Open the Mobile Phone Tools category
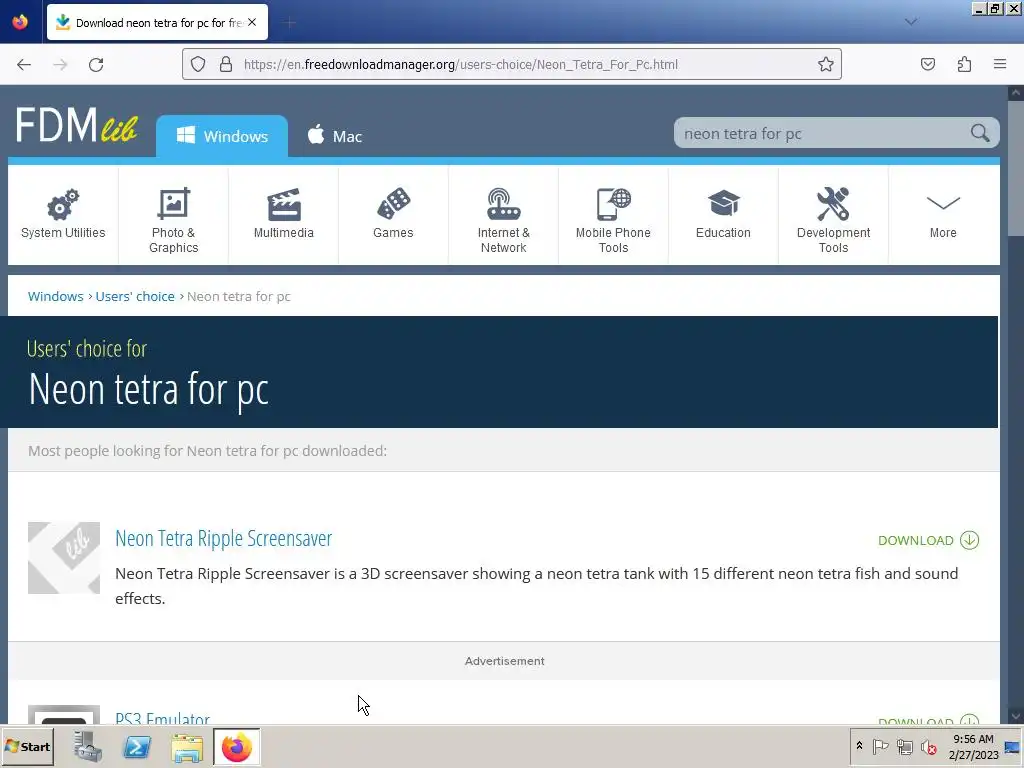Image resolution: width=1024 pixels, height=768 pixels. (x=613, y=214)
